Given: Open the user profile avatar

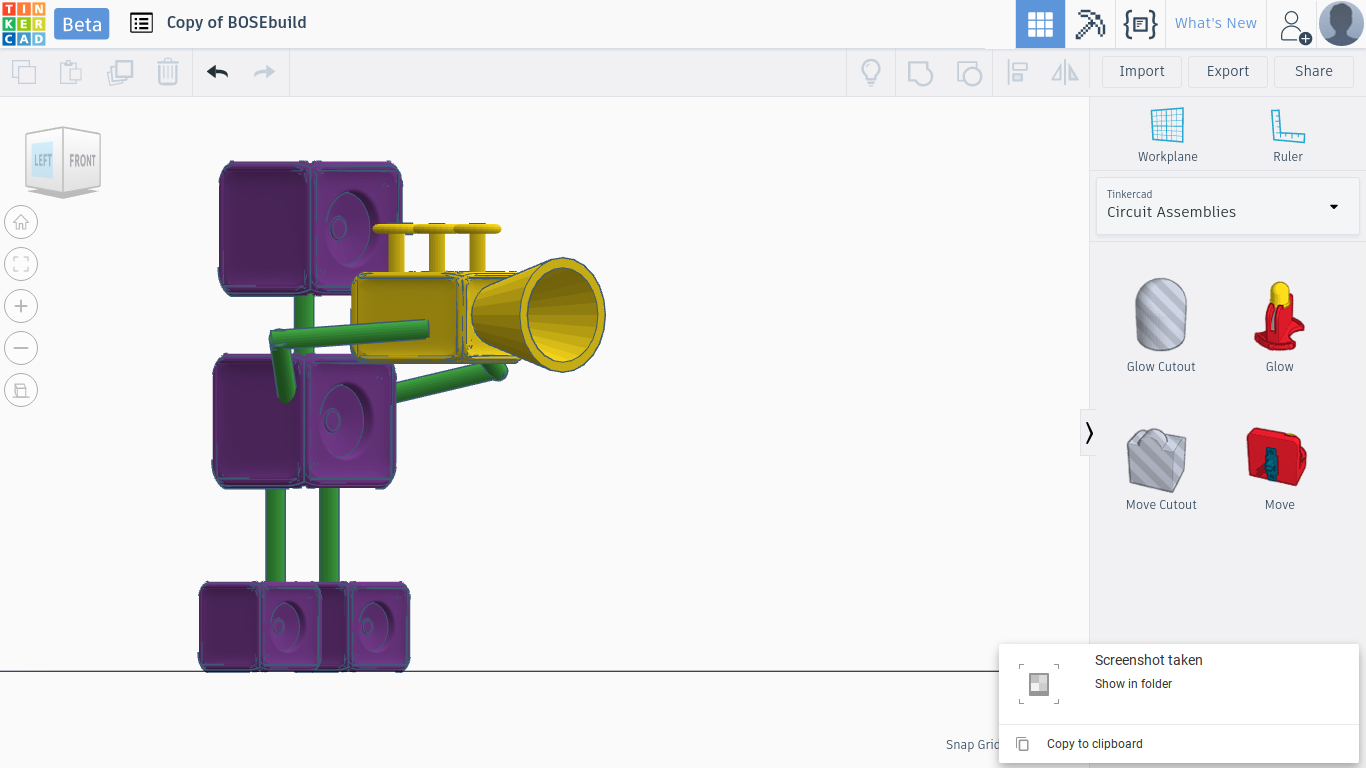Looking at the screenshot, I should 1341,24.
